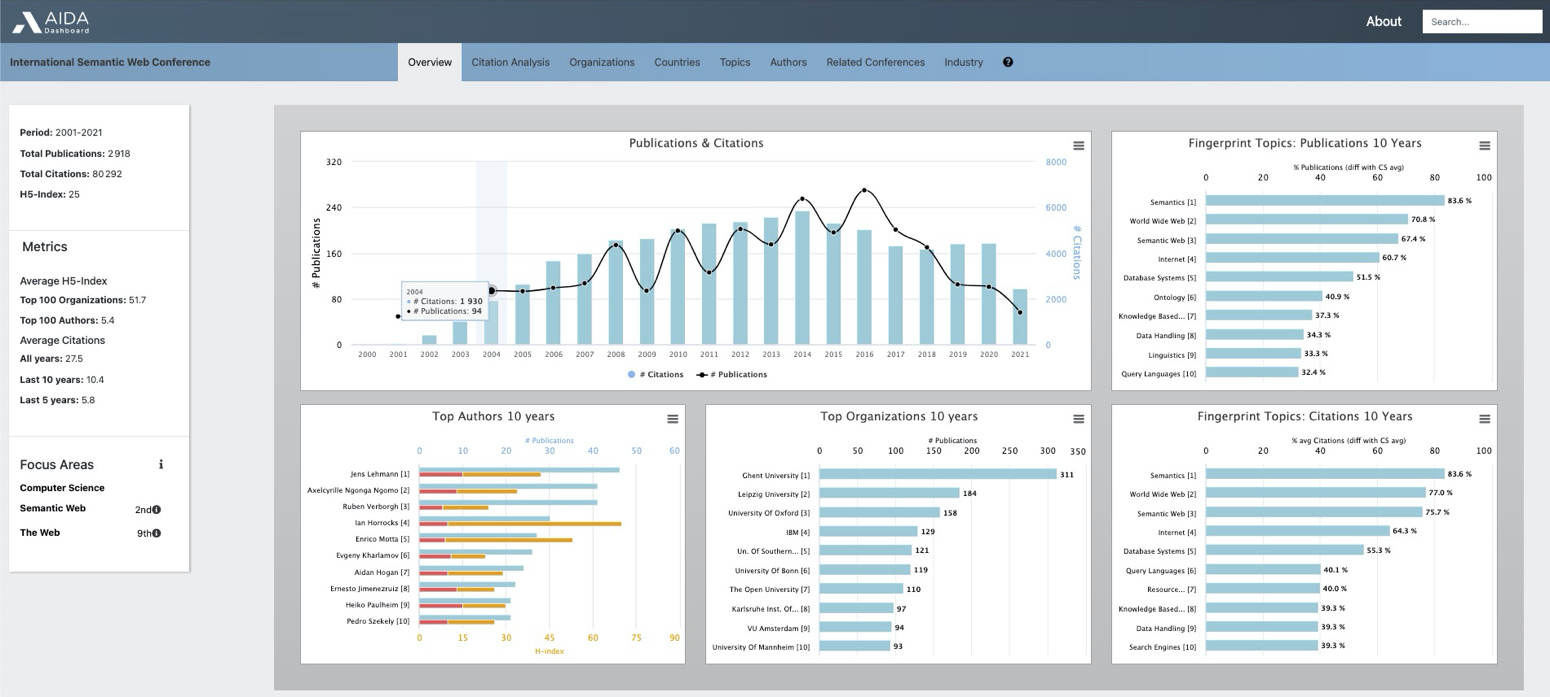Go to the Related Conferences tab
The image size is (1550, 697).
(875, 62)
